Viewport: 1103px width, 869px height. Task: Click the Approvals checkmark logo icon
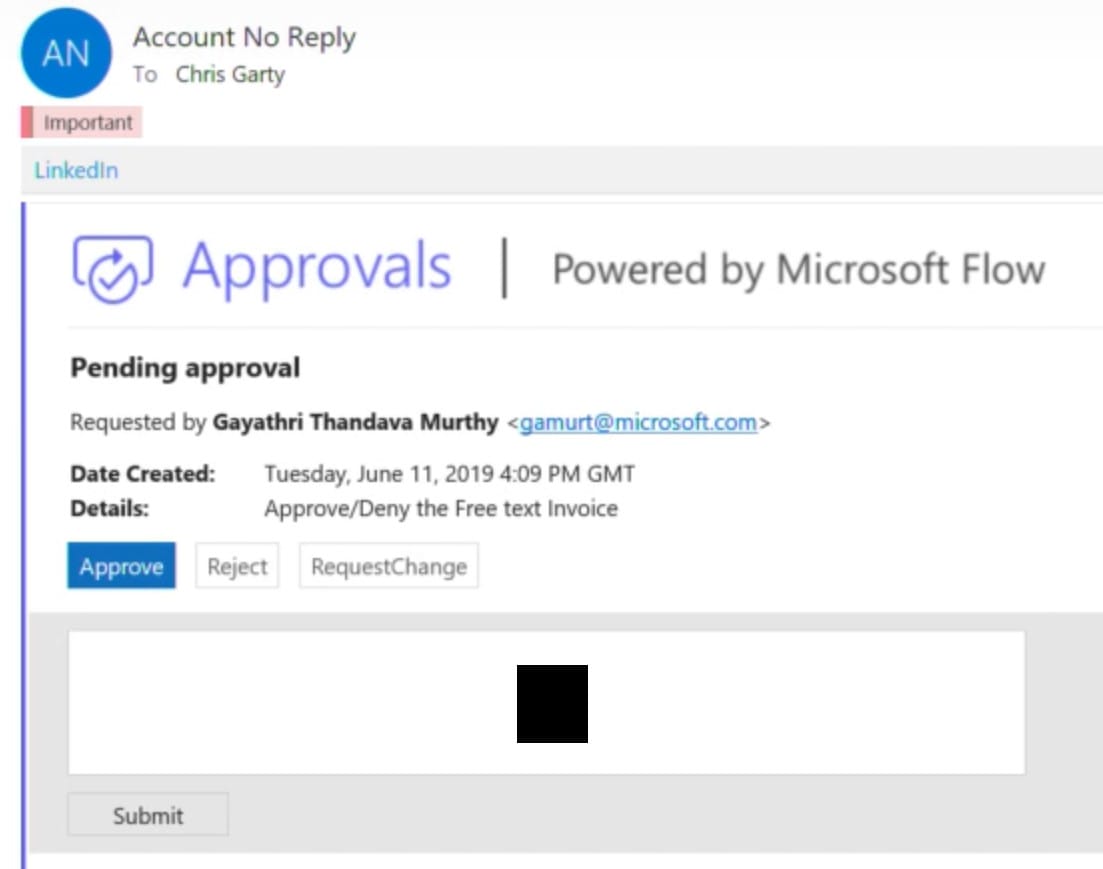112,268
